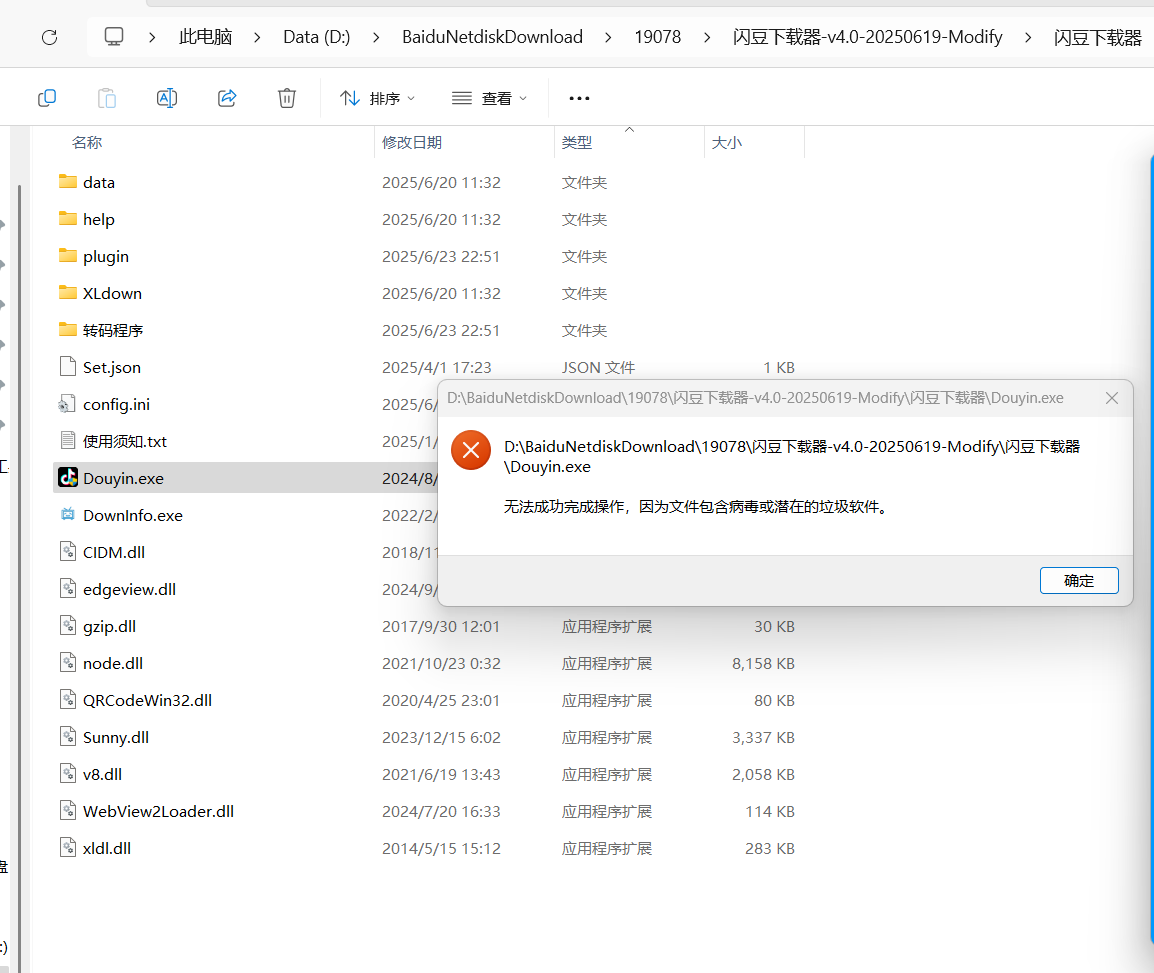Sort files by clicking the 名称 column header

click(x=87, y=142)
